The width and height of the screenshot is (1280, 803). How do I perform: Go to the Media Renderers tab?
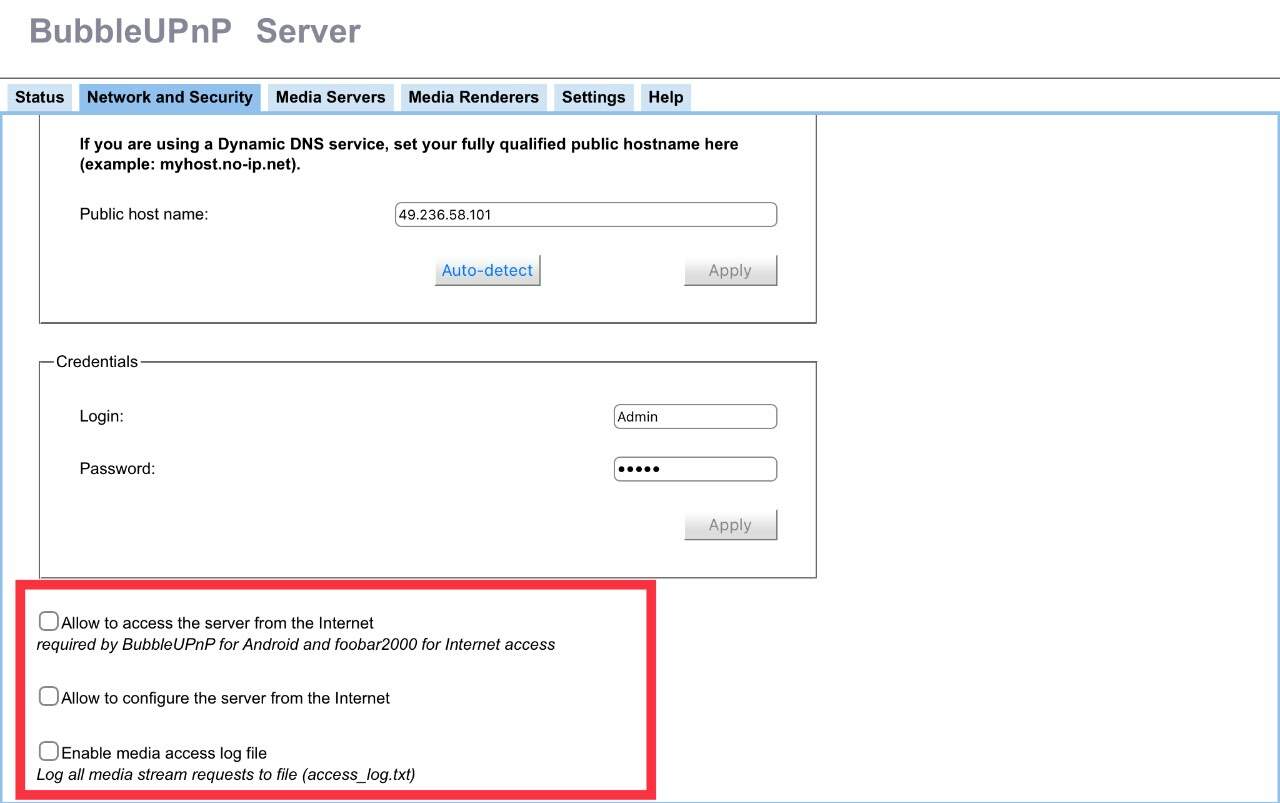coord(473,97)
